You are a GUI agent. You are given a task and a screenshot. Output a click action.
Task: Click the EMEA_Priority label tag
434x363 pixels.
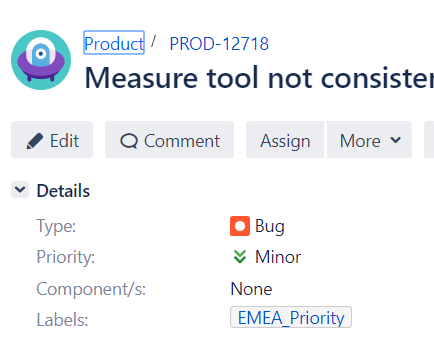[291, 317]
